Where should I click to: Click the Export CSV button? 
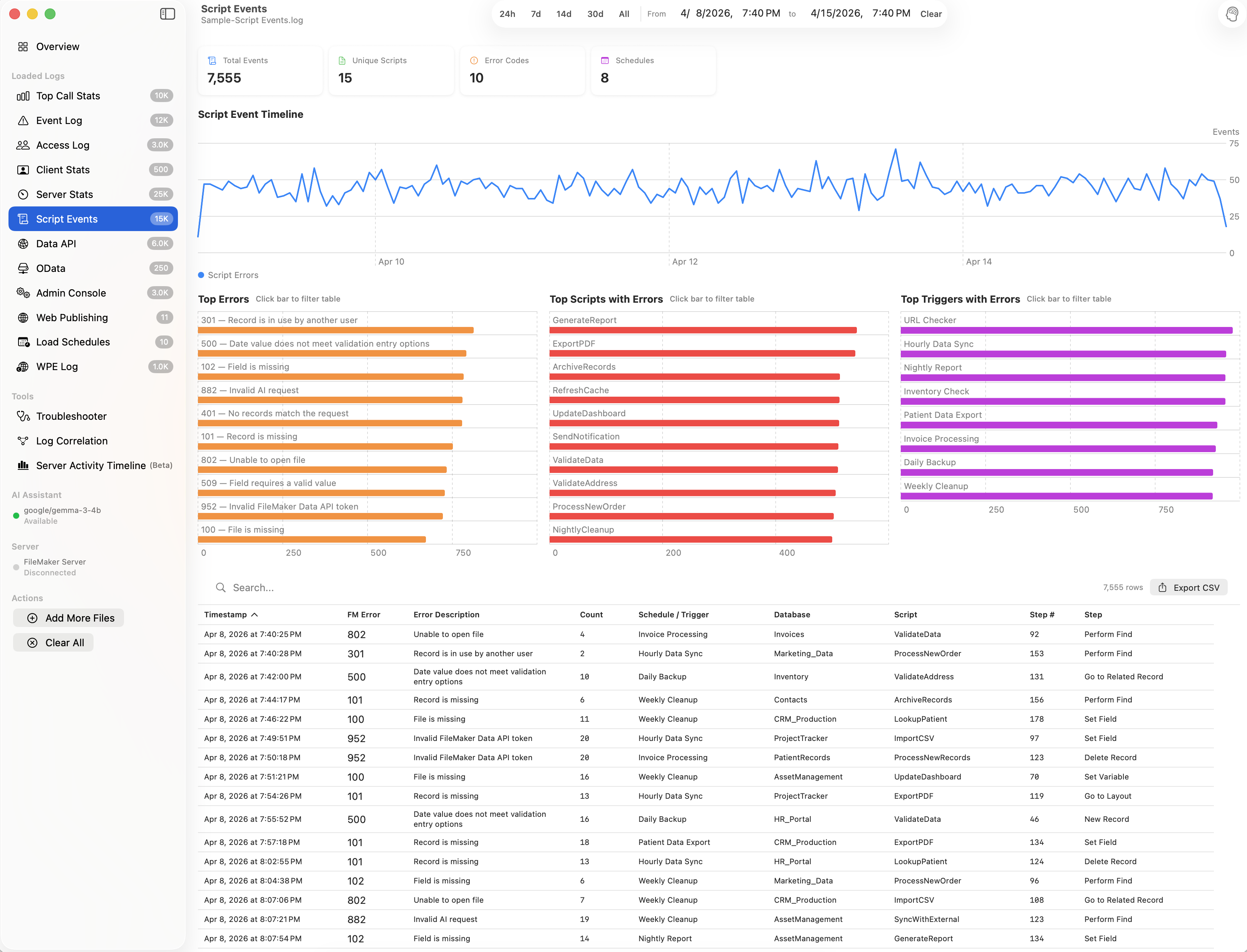click(1188, 588)
